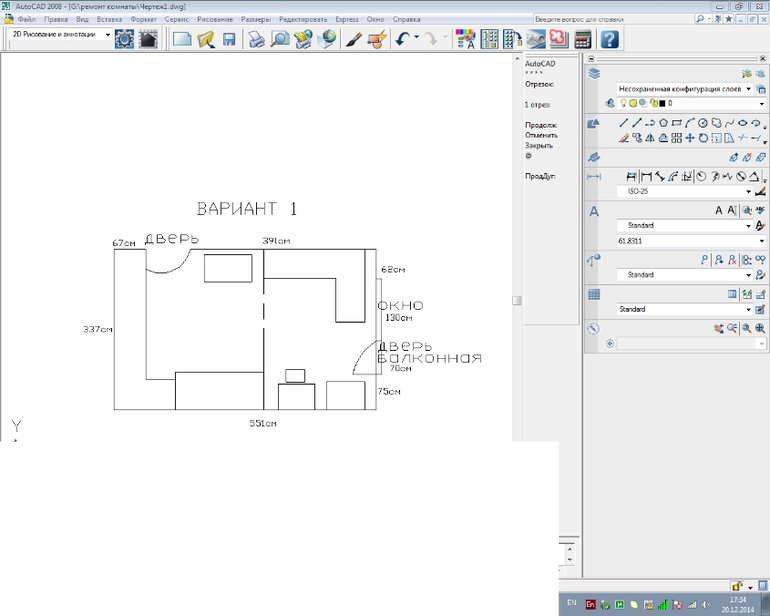Open the calculator icon in the toolbar

pyautogui.click(x=582, y=39)
